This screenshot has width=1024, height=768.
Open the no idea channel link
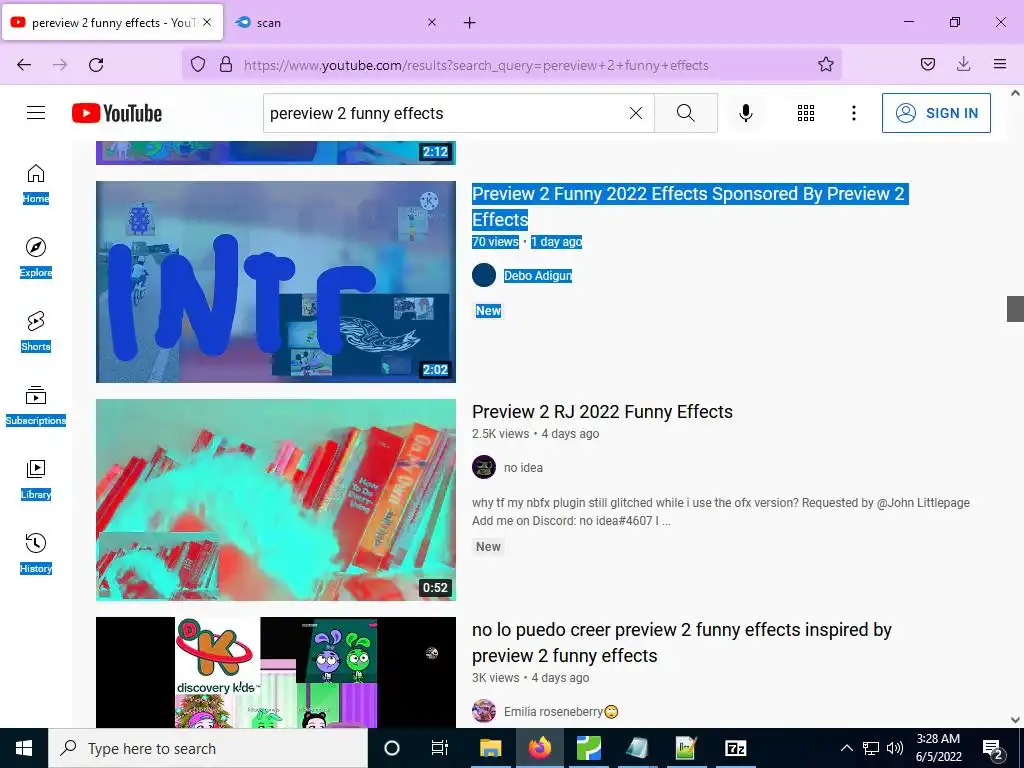tap(523, 468)
